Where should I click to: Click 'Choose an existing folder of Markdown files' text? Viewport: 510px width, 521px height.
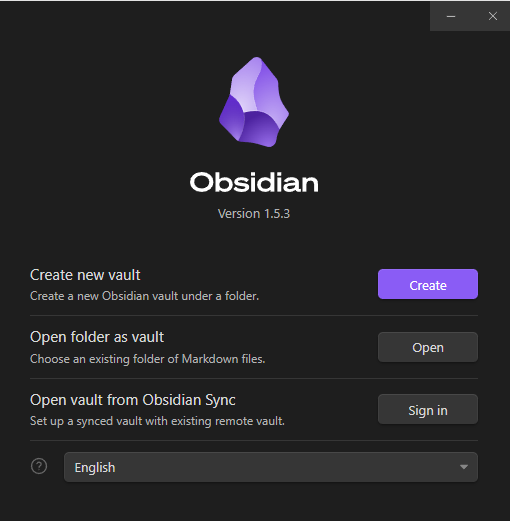(147, 359)
